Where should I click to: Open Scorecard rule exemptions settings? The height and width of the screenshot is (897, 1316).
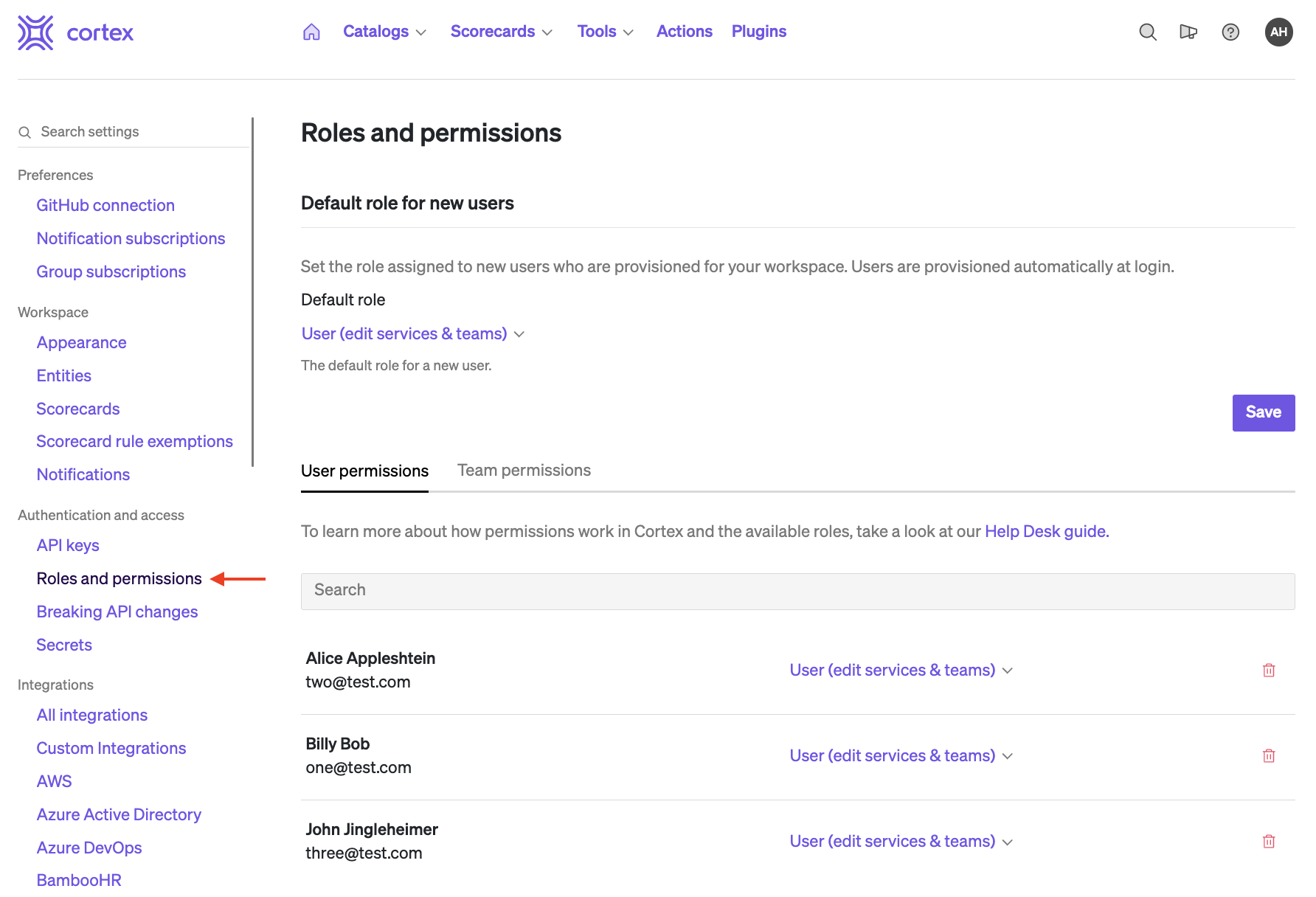point(134,441)
